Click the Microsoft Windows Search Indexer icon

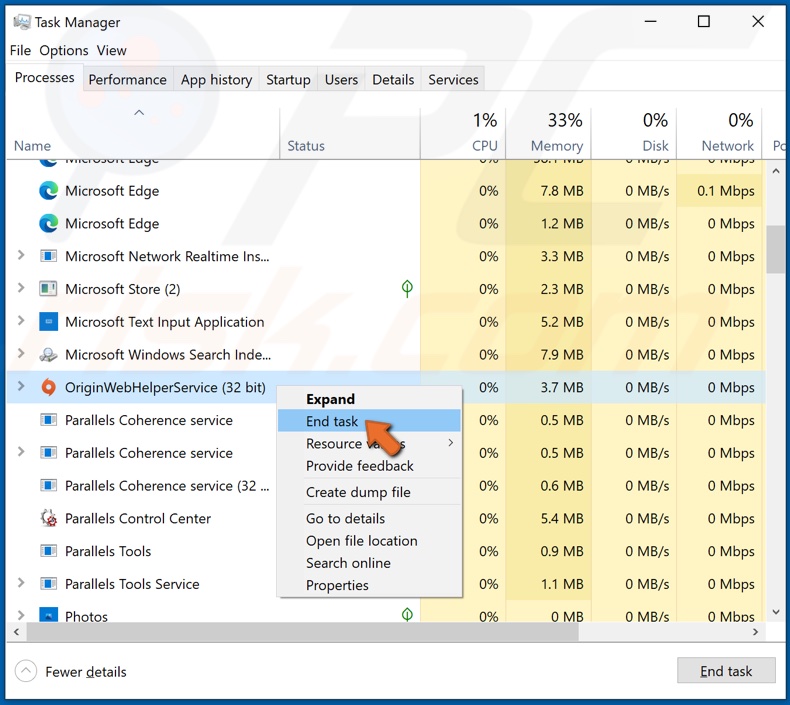pos(48,355)
